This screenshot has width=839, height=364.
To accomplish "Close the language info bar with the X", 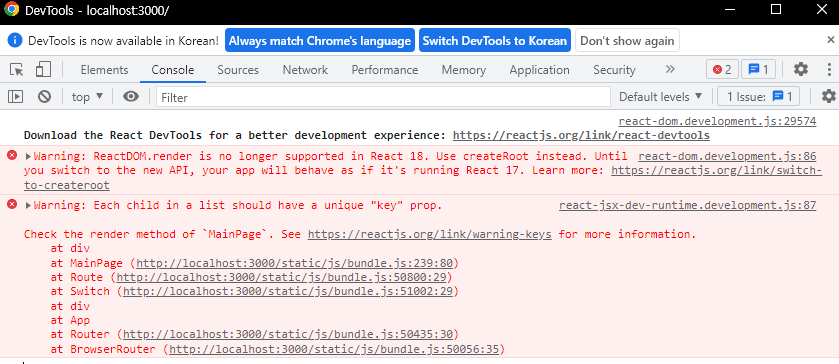I will pyautogui.click(x=830, y=40).
